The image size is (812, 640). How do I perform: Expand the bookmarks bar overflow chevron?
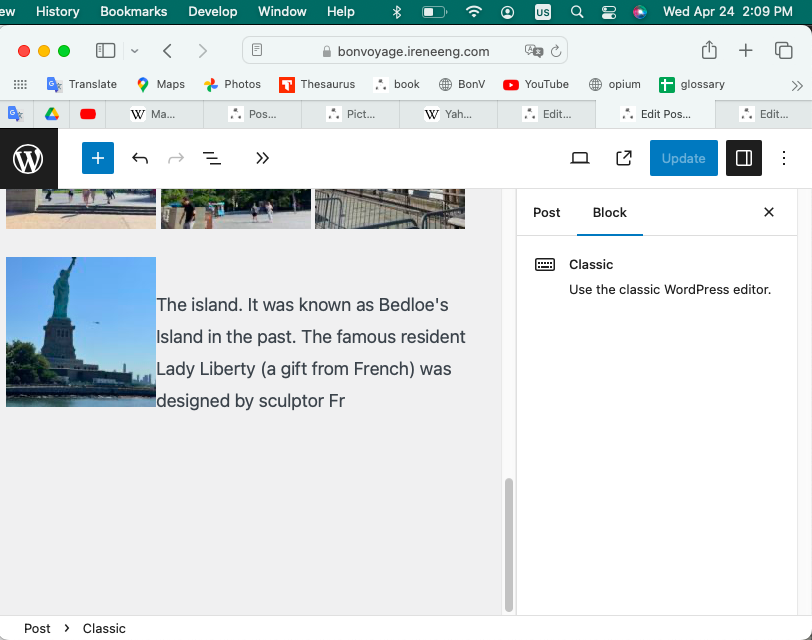pyautogui.click(x=797, y=85)
